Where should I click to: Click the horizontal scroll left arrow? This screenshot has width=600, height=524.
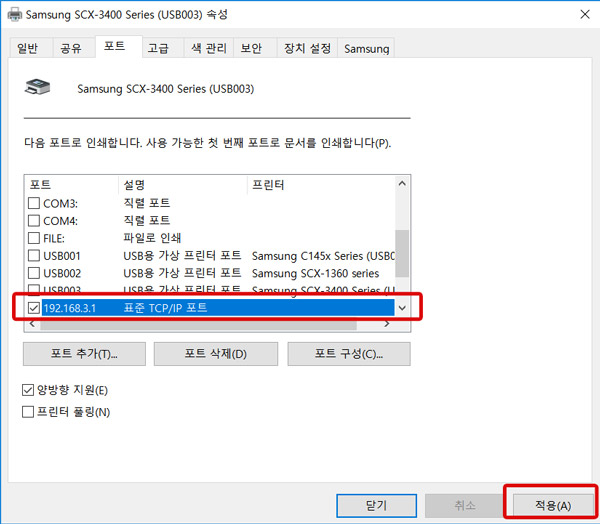pos(33,325)
